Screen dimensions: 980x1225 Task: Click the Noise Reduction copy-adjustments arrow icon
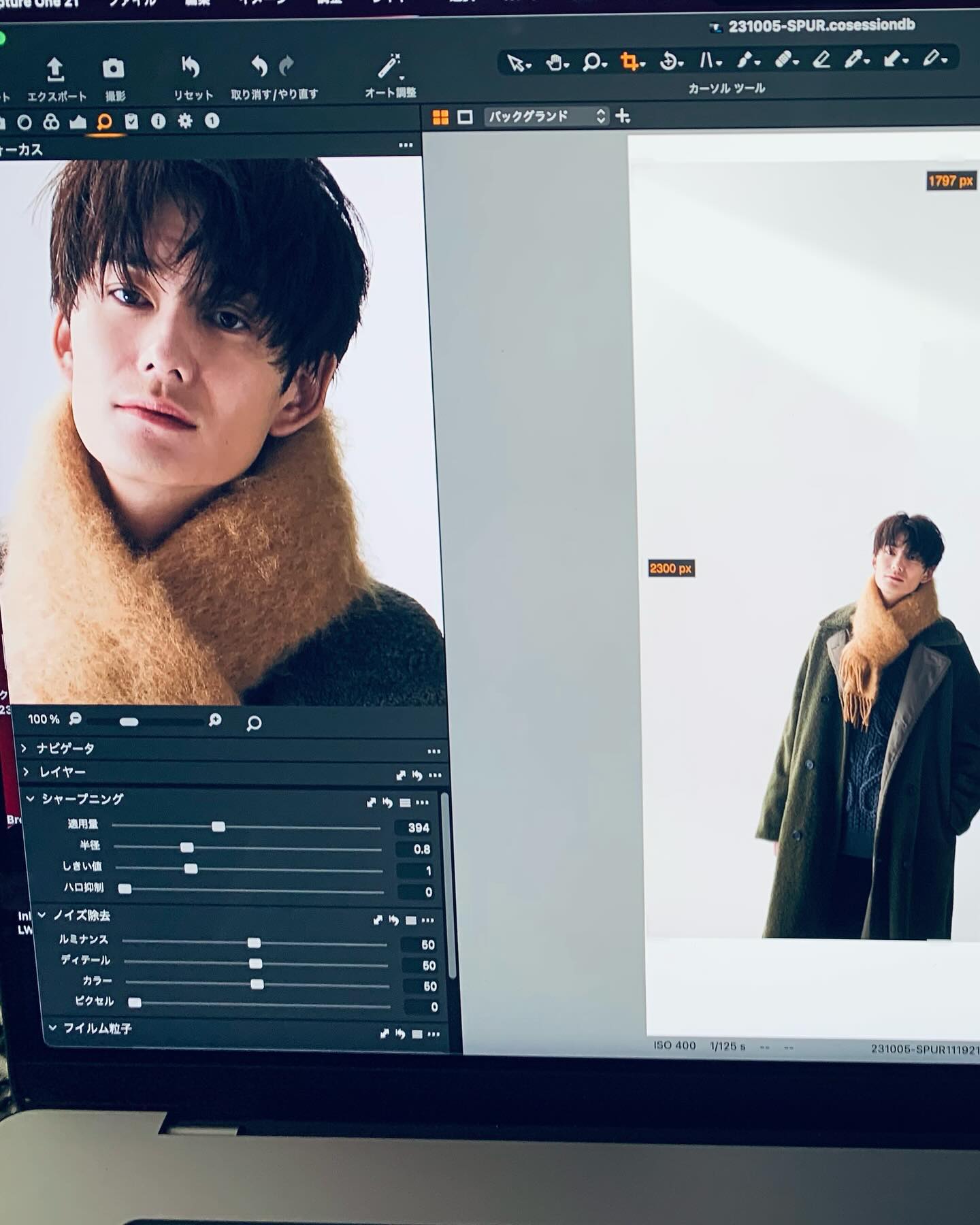click(378, 920)
